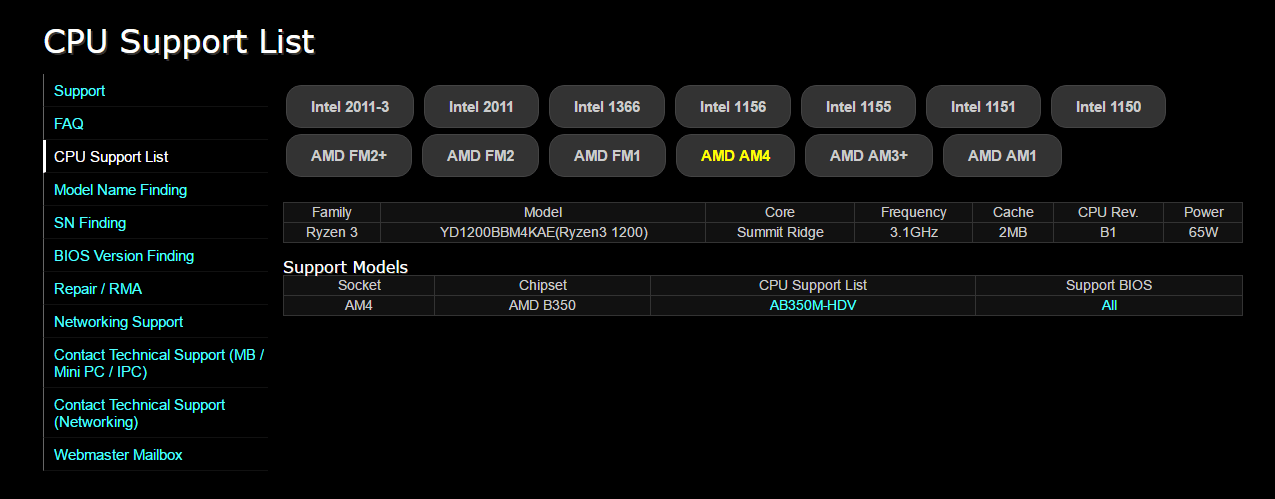Viewport: 1275px width, 499px height.
Task: Select the Intel 2011-3 socket button
Action: coord(349,106)
